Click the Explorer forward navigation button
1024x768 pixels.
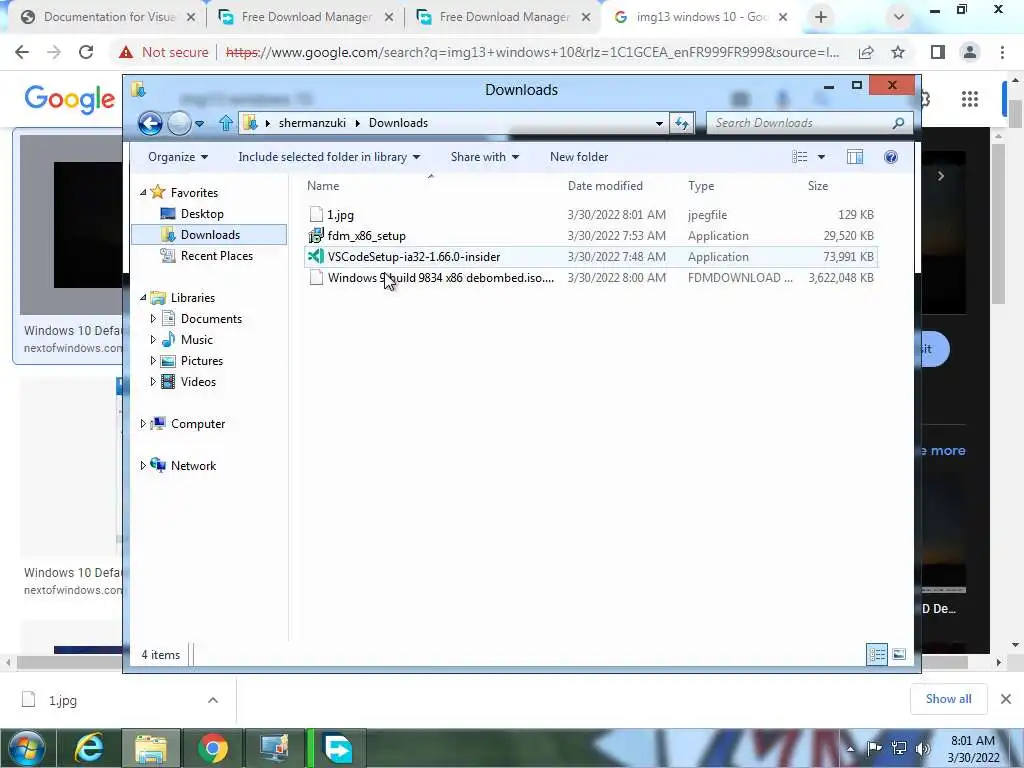[179, 123]
